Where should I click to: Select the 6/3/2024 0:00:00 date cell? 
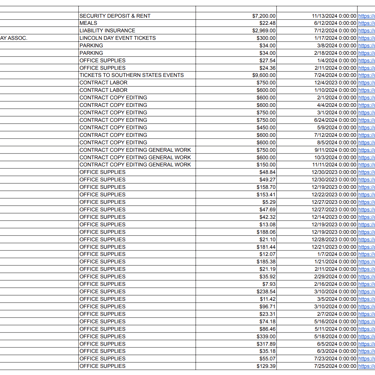[x=317, y=351]
